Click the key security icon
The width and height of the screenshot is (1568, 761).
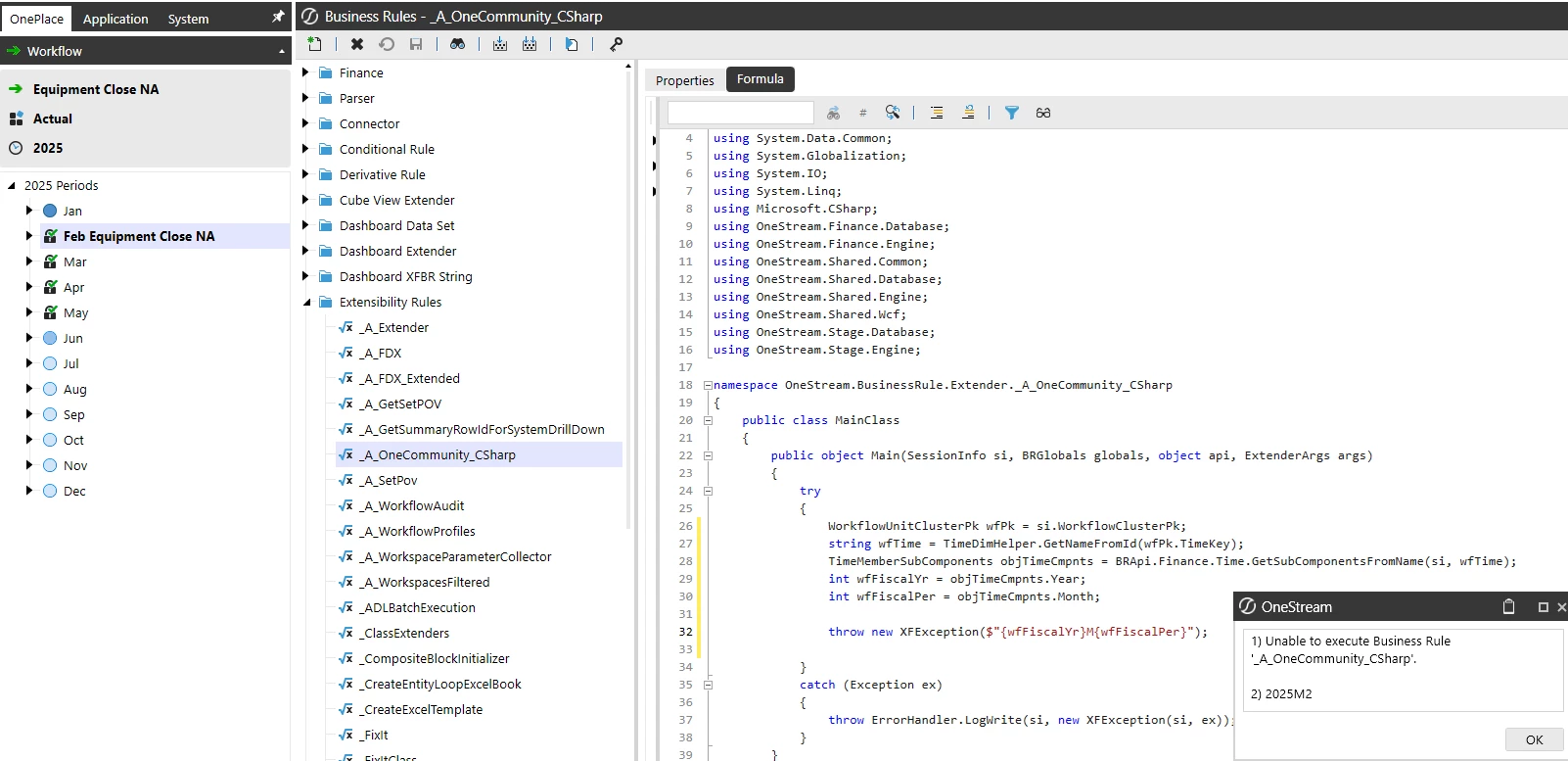[616, 44]
